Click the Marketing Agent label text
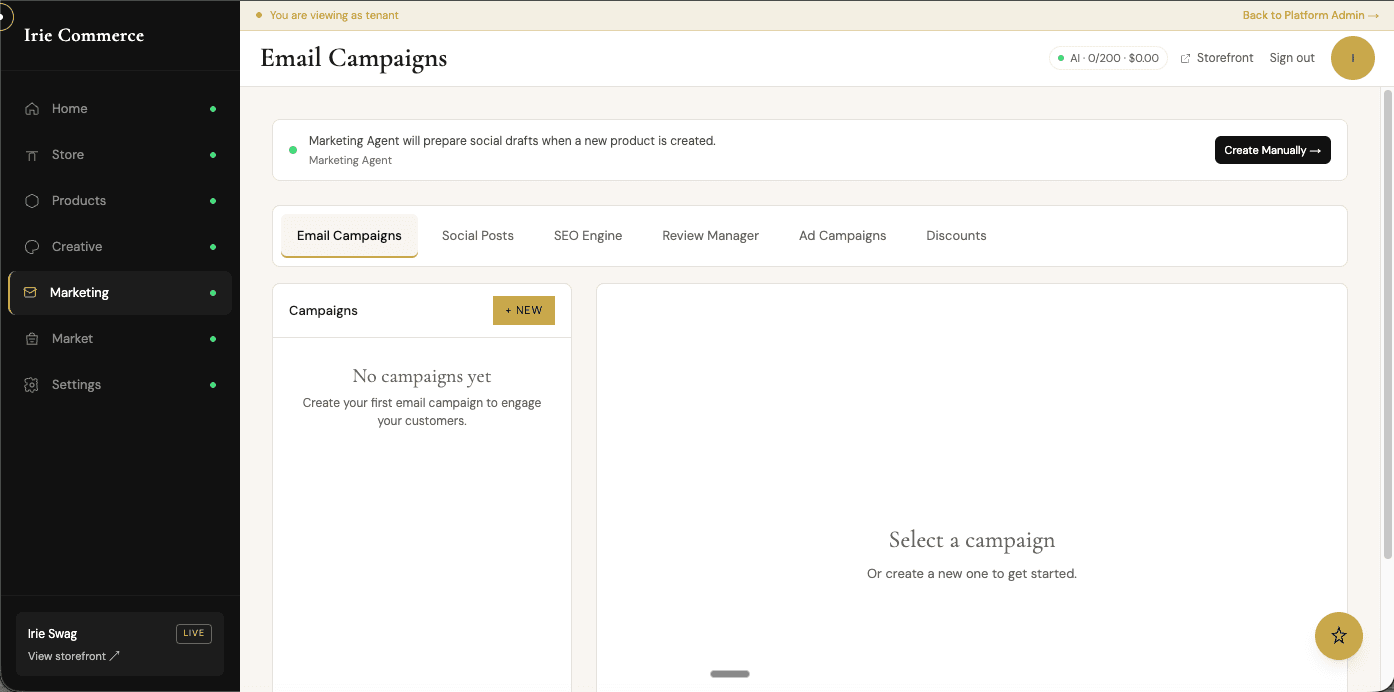The width and height of the screenshot is (1394, 692). pyautogui.click(x=350, y=160)
